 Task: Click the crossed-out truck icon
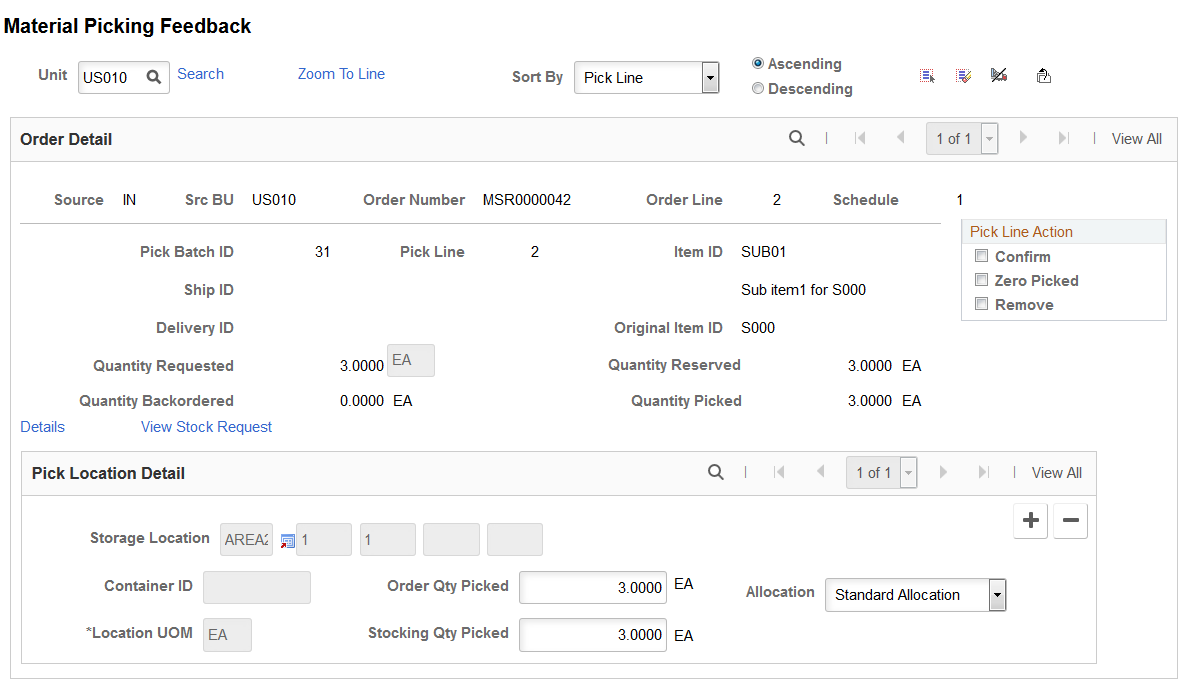coord(999,75)
